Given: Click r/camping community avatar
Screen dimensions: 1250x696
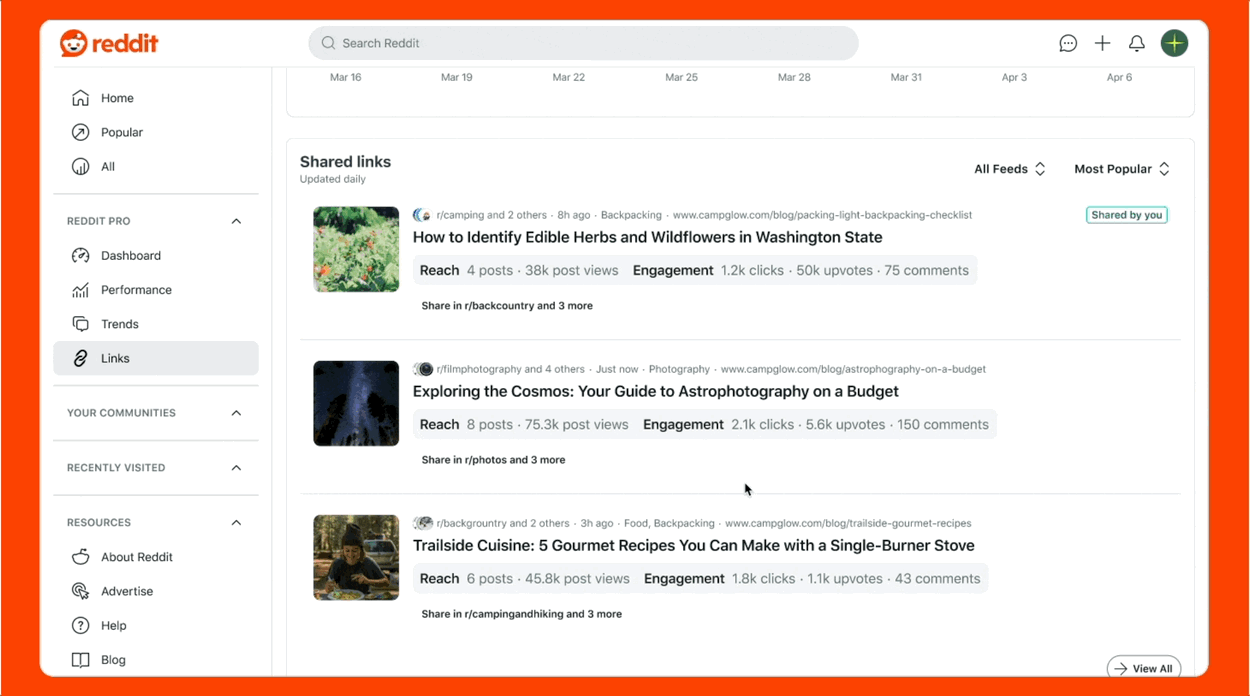Looking at the screenshot, I should (x=422, y=215).
